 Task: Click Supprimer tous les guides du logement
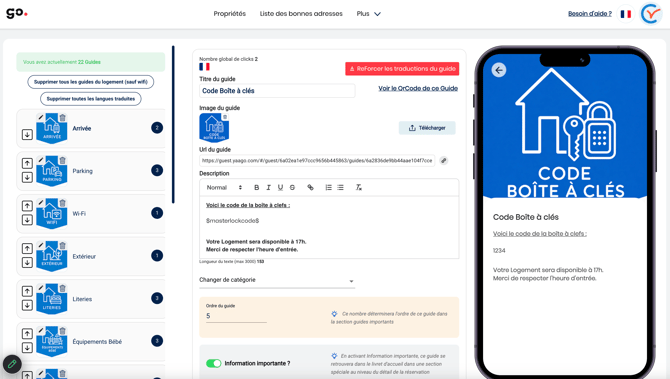pos(91,82)
